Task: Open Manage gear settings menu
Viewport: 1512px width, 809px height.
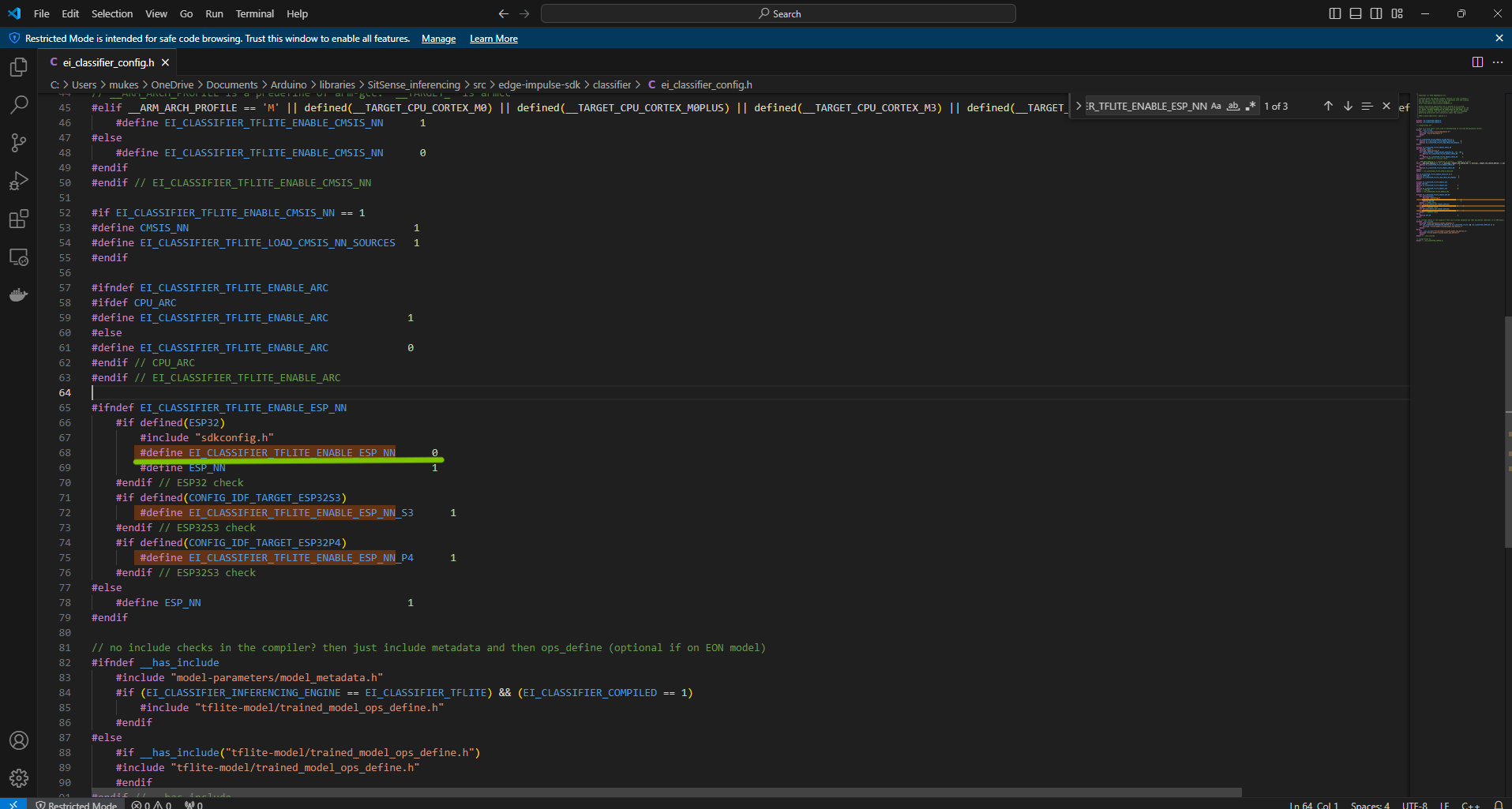Action: (19, 778)
